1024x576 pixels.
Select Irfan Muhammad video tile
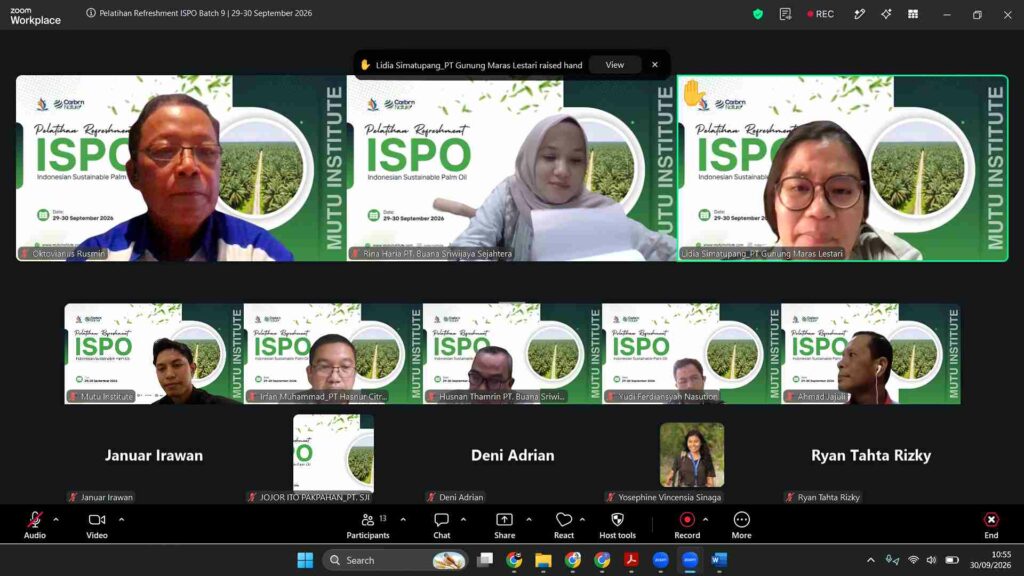pyautogui.click(x=333, y=353)
